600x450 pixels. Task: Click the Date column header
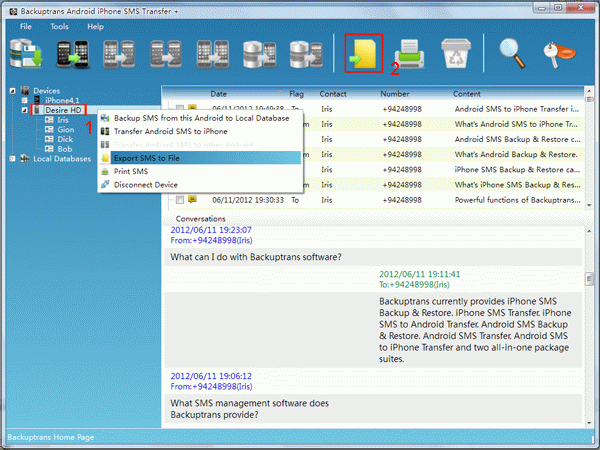(218, 94)
